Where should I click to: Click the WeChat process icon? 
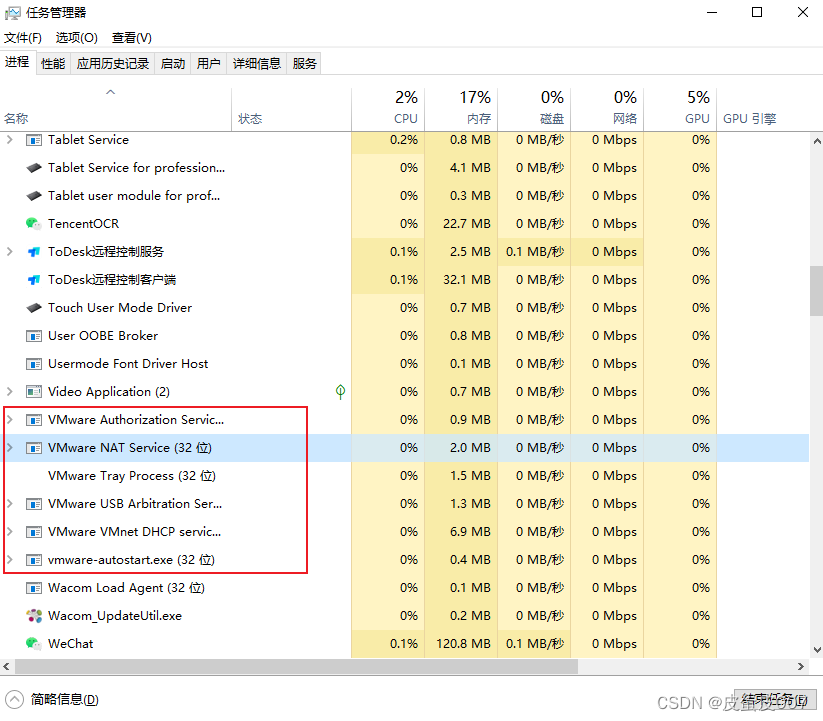click(34, 643)
